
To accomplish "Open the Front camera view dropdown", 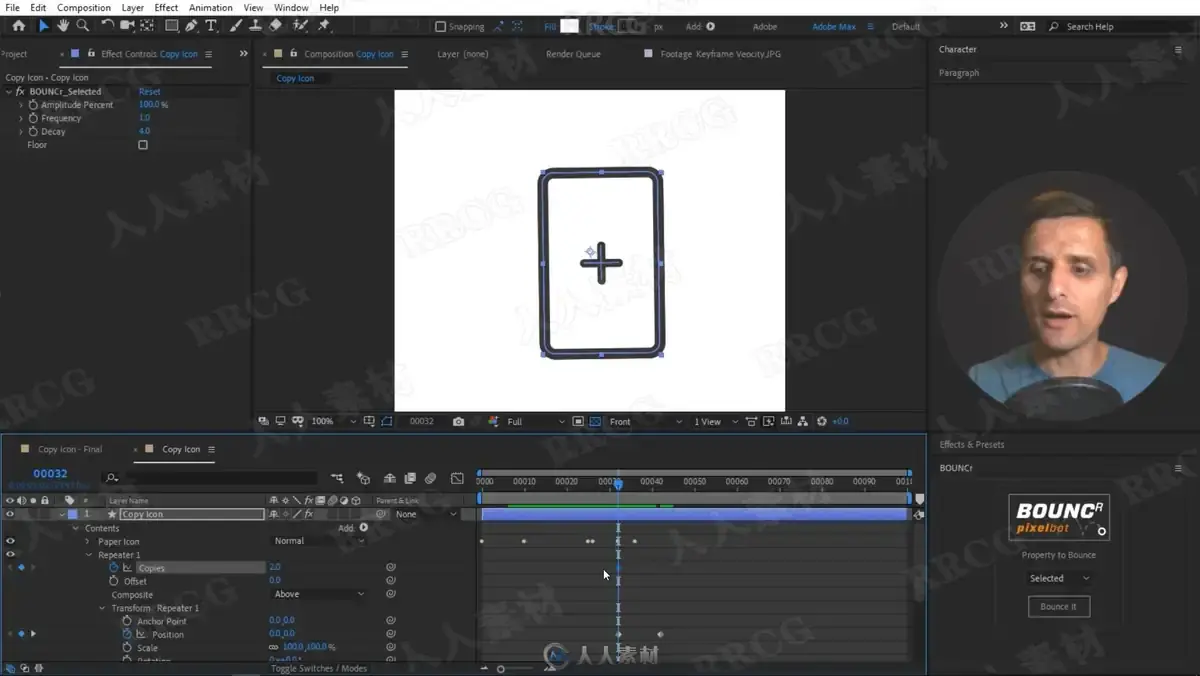I will [x=646, y=422].
